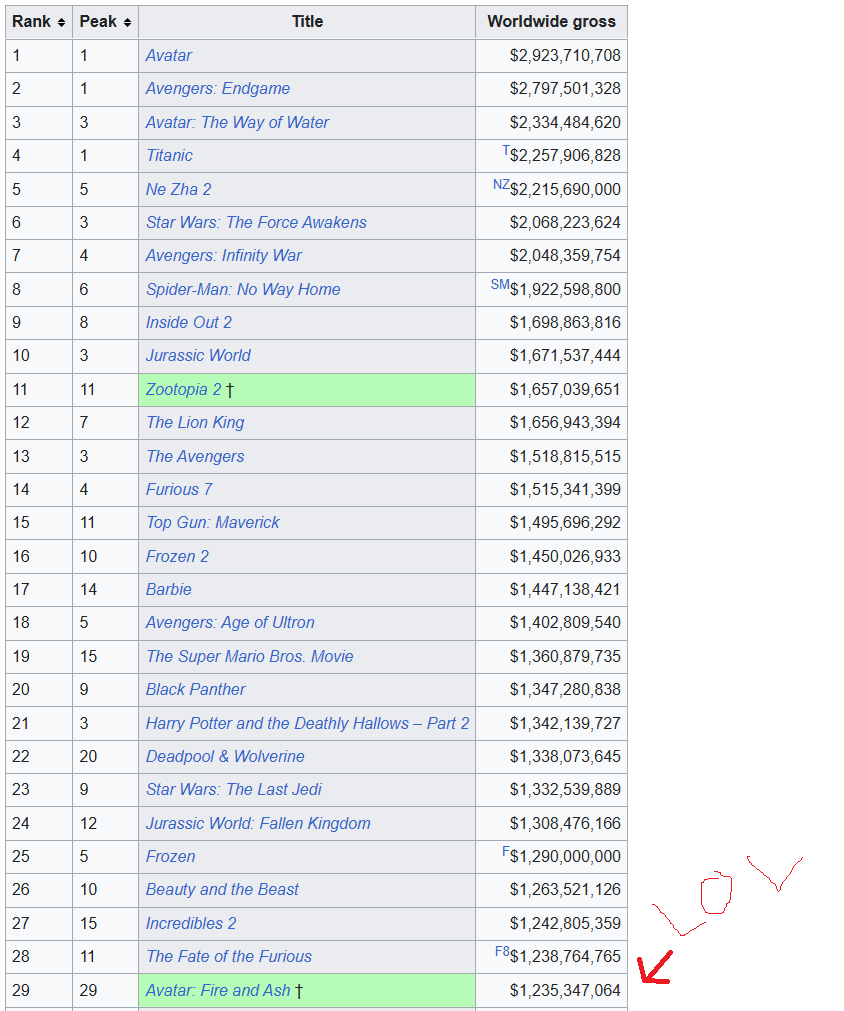
Task: Select the gross value $1,447,138,421
Action: 565,589
